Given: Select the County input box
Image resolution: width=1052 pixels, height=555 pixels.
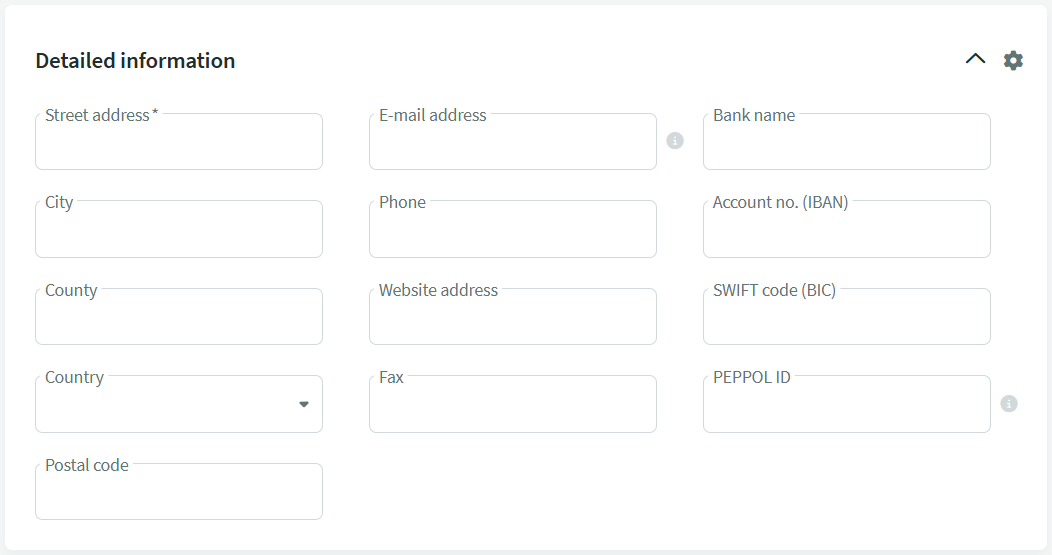Looking at the screenshot, I should pyautogui.click(x=179, y=320).
